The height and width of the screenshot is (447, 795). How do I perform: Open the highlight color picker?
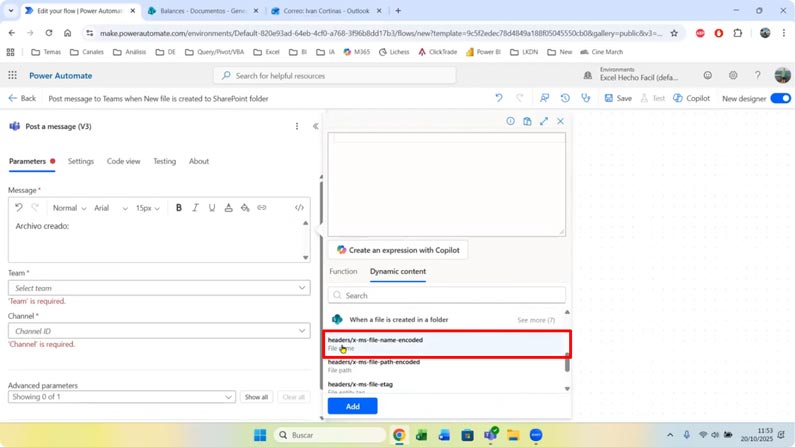(245, 208)
